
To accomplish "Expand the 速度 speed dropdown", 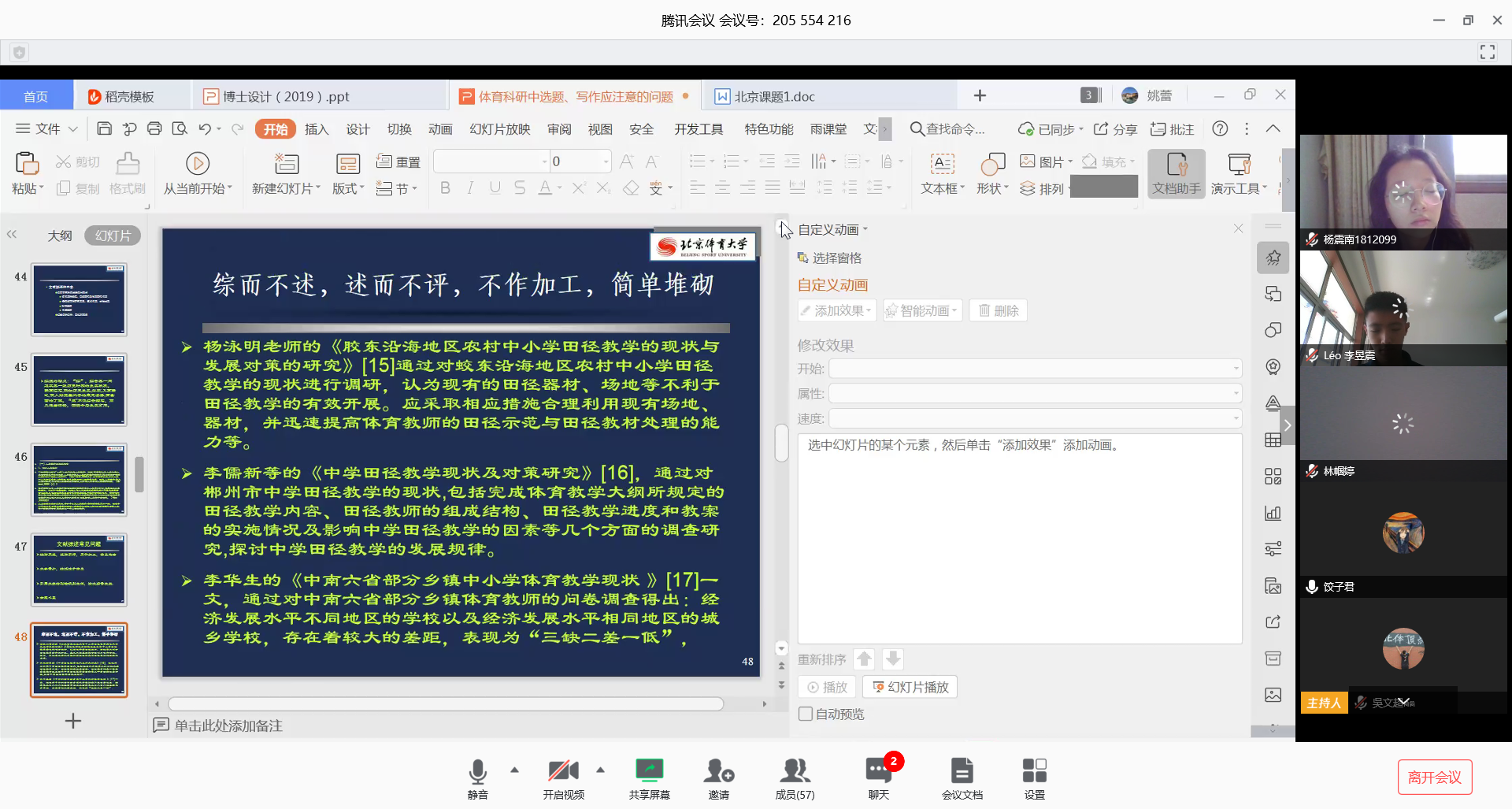I will pos(1234,418).
